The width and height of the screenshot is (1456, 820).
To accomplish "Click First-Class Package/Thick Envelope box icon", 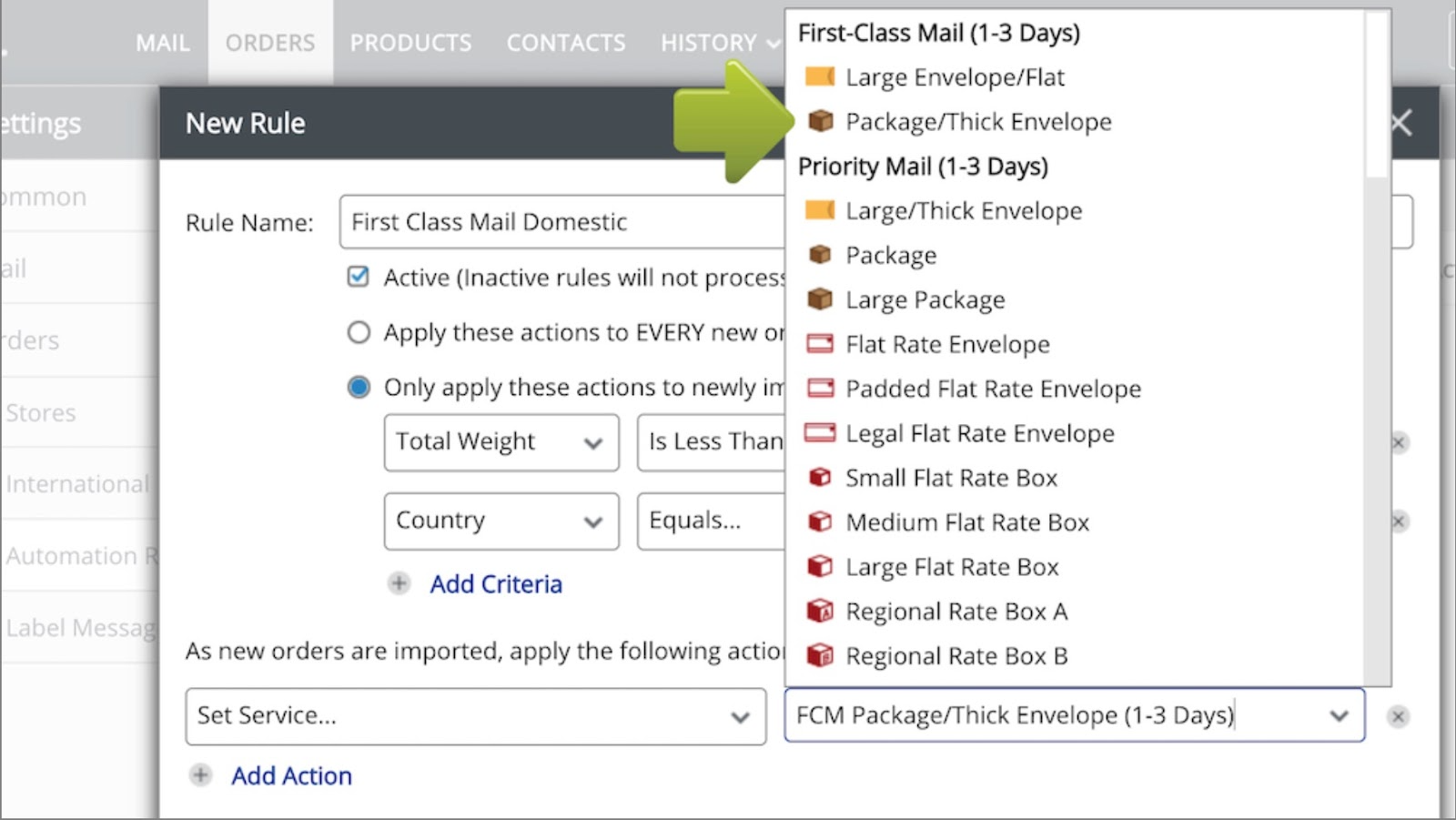I will 820,121.
